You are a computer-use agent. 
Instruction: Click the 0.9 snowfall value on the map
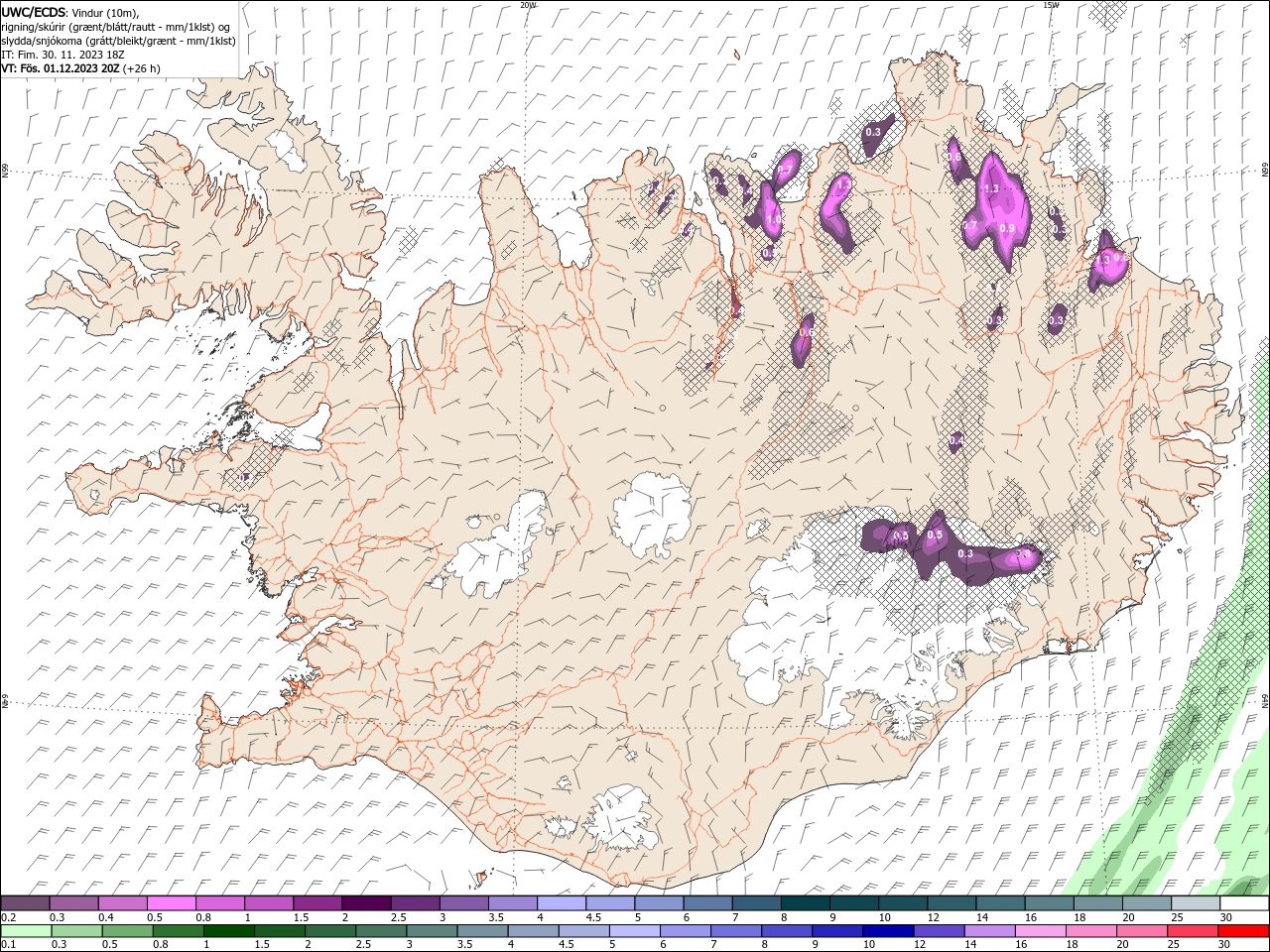pos(1007,228)
